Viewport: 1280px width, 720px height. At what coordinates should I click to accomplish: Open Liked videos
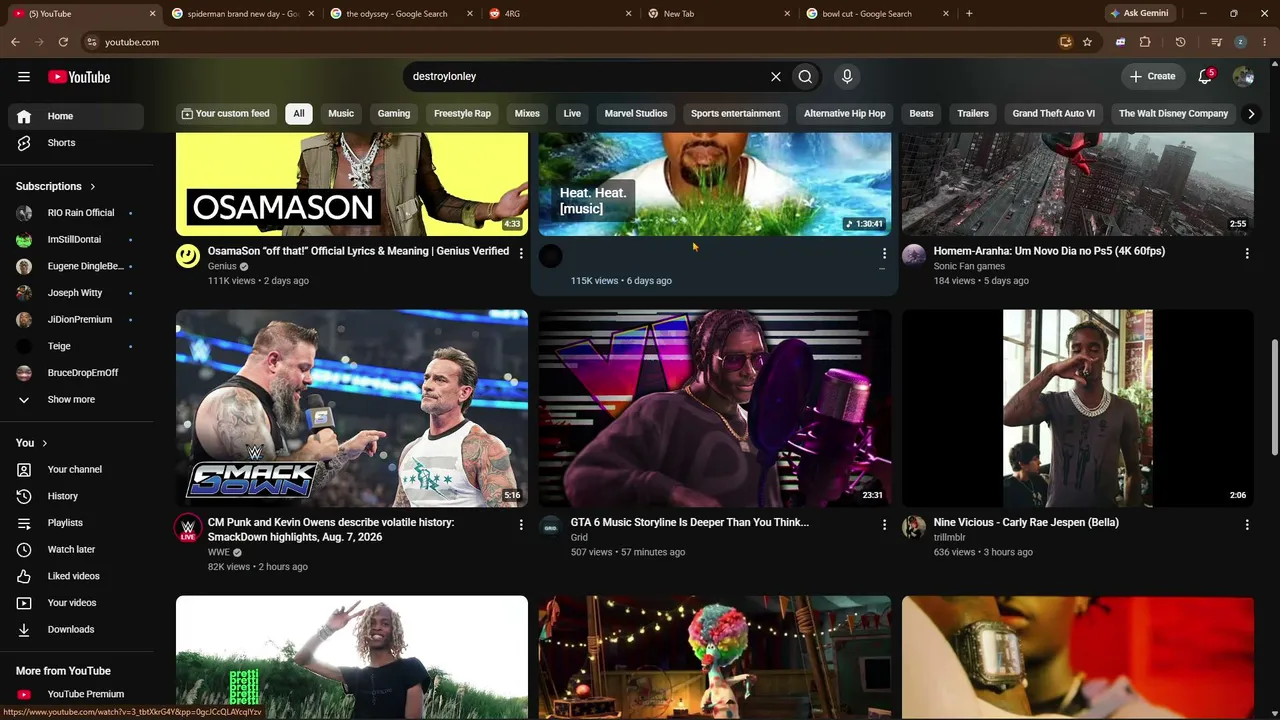(76, 576)
